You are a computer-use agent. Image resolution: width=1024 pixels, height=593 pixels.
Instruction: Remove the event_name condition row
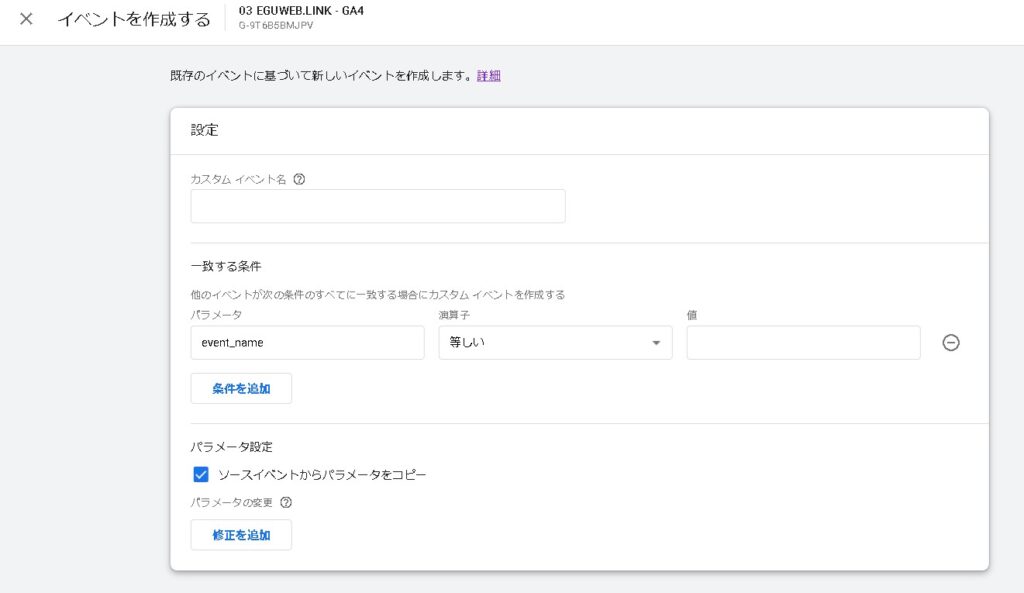pyautogui.click(x=951, y=343)
